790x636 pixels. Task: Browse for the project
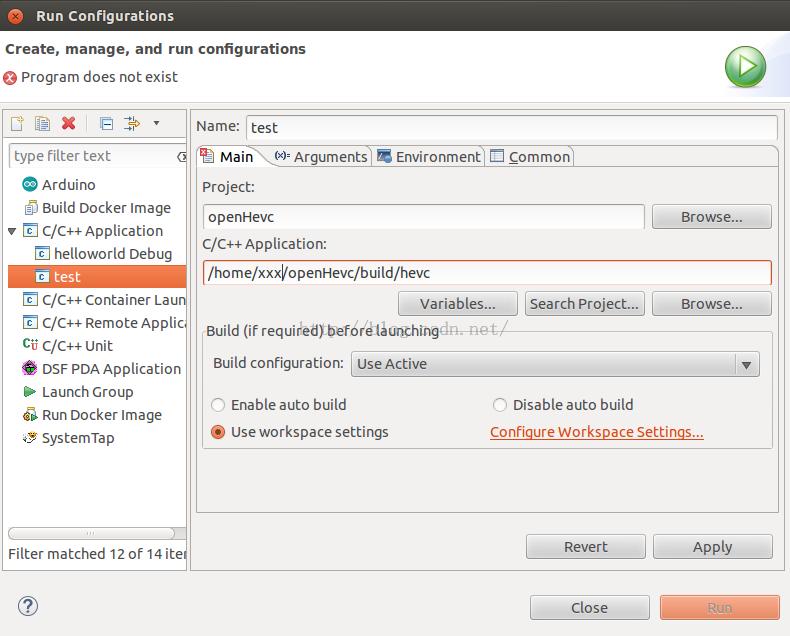point(711,217)
